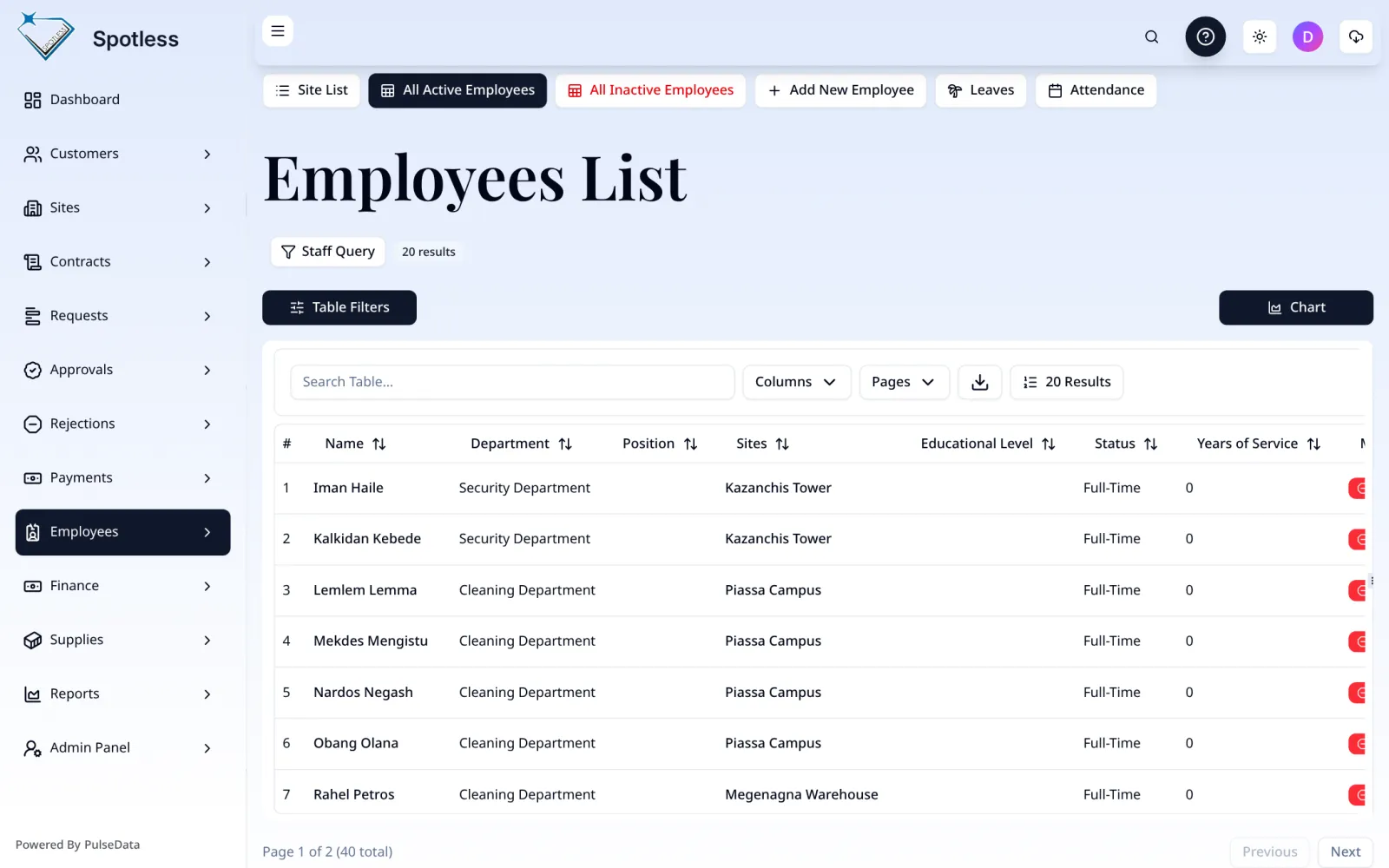
Task: Click the Powered By PulseData text
Action: pyautogui.click(x=77, y=845)
